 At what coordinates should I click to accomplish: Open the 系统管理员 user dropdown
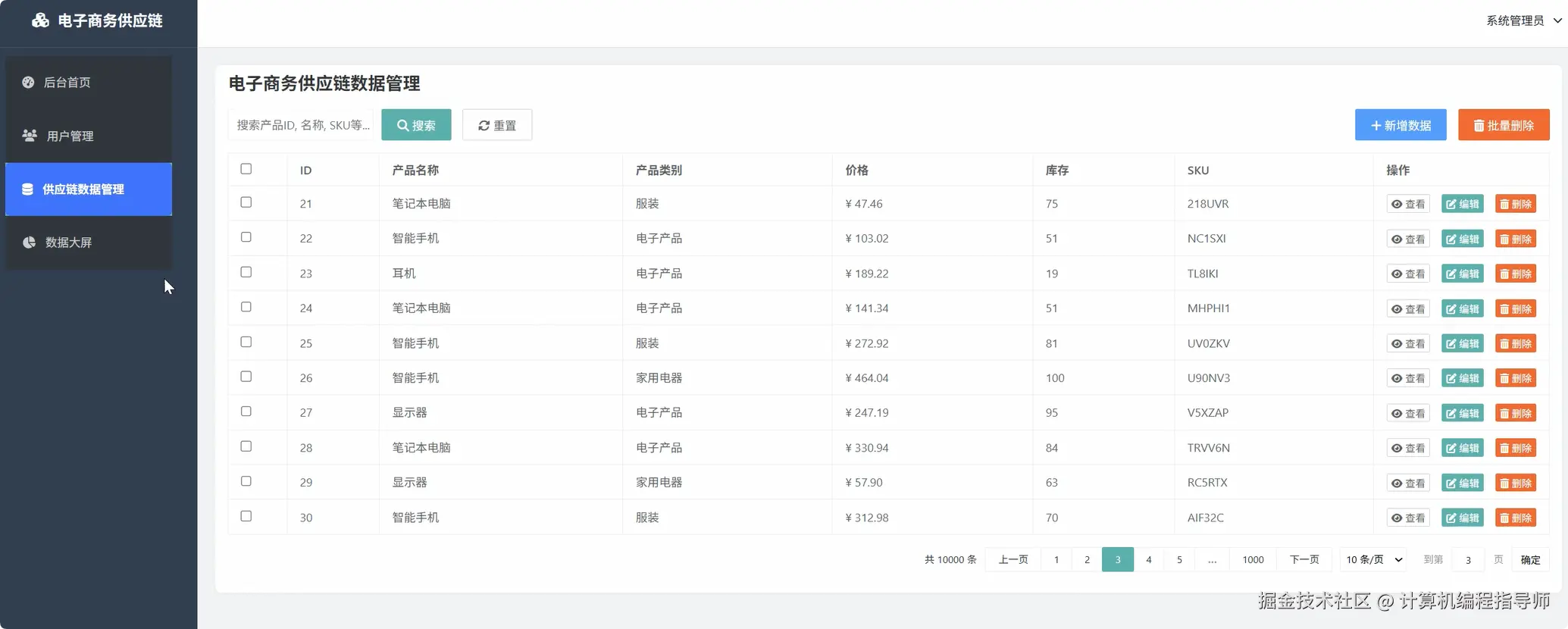1523,20
